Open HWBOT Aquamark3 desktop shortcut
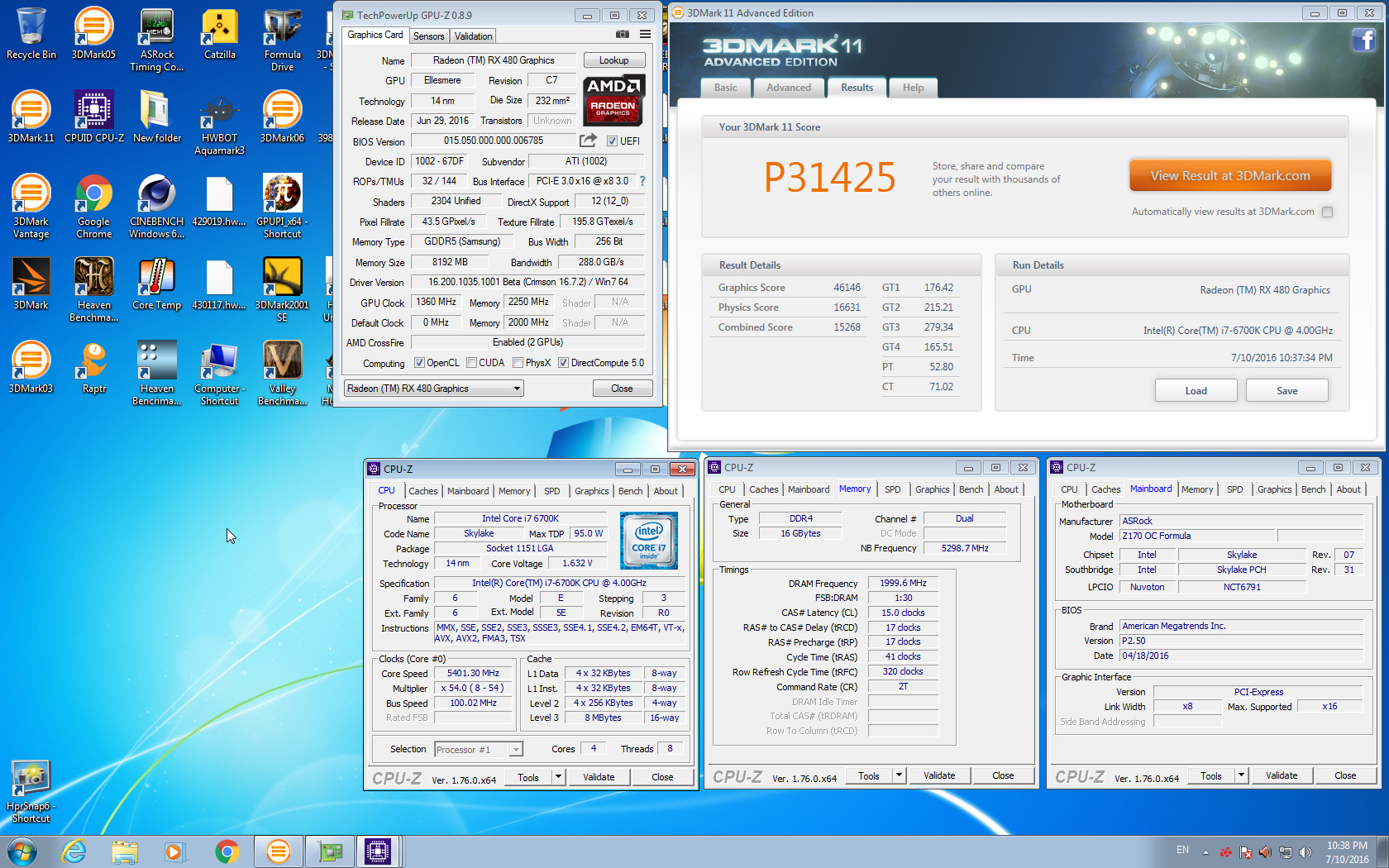Viewport: 1389px width, 868px height. pyautogui.click(x=220, y=122)
